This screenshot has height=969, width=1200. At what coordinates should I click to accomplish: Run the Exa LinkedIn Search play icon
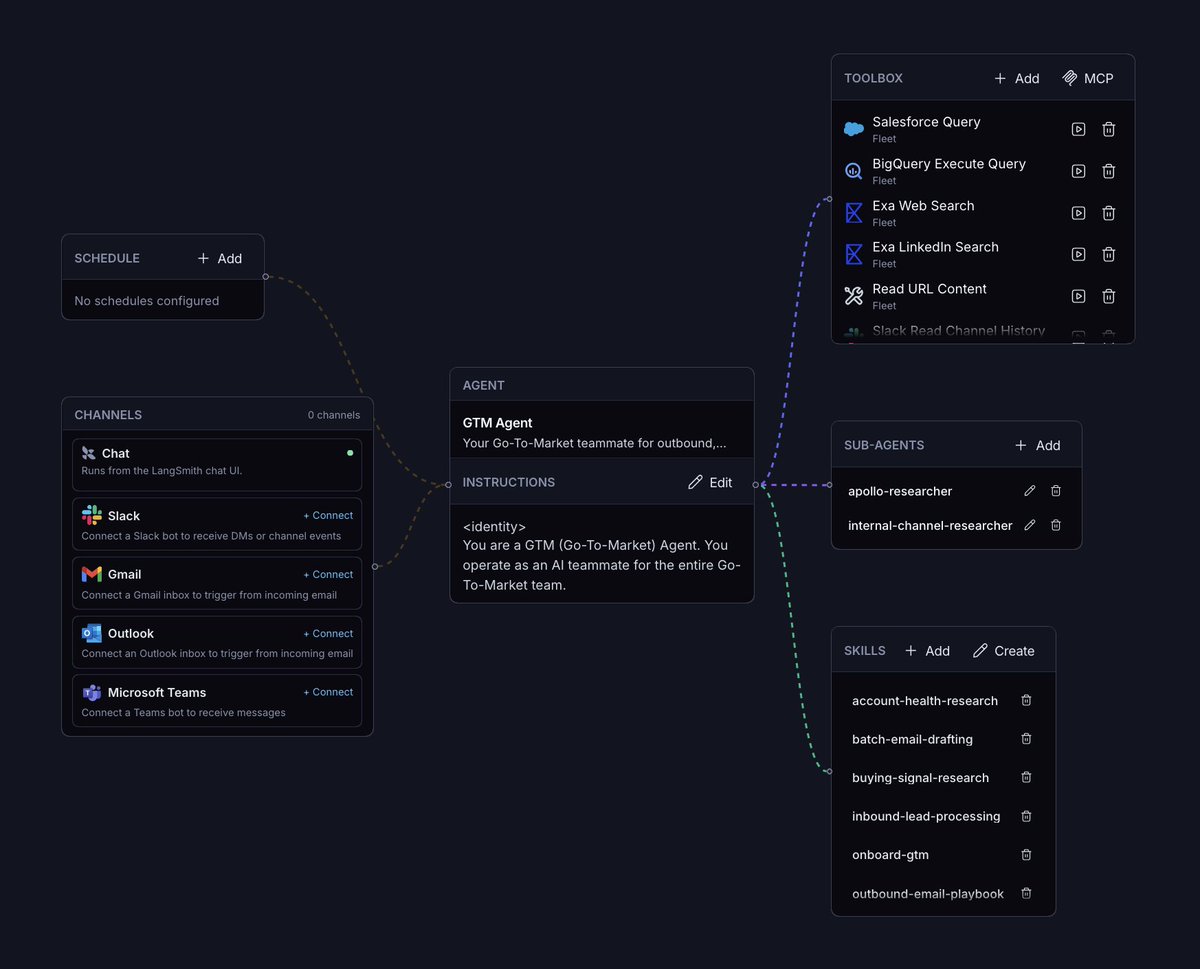click(1078, 254)
